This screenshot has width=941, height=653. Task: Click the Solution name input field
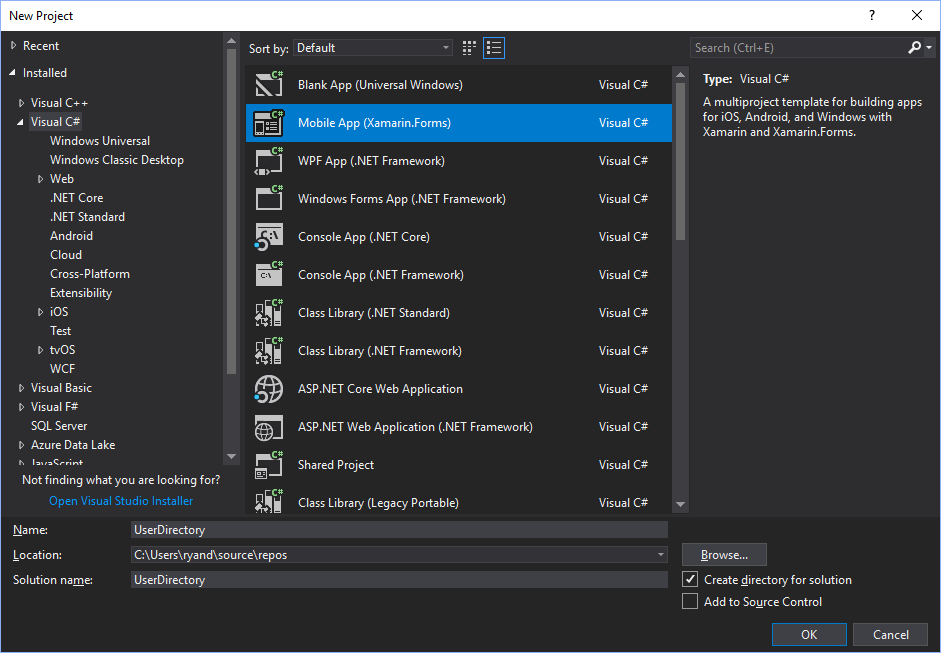tap(399, 580)
